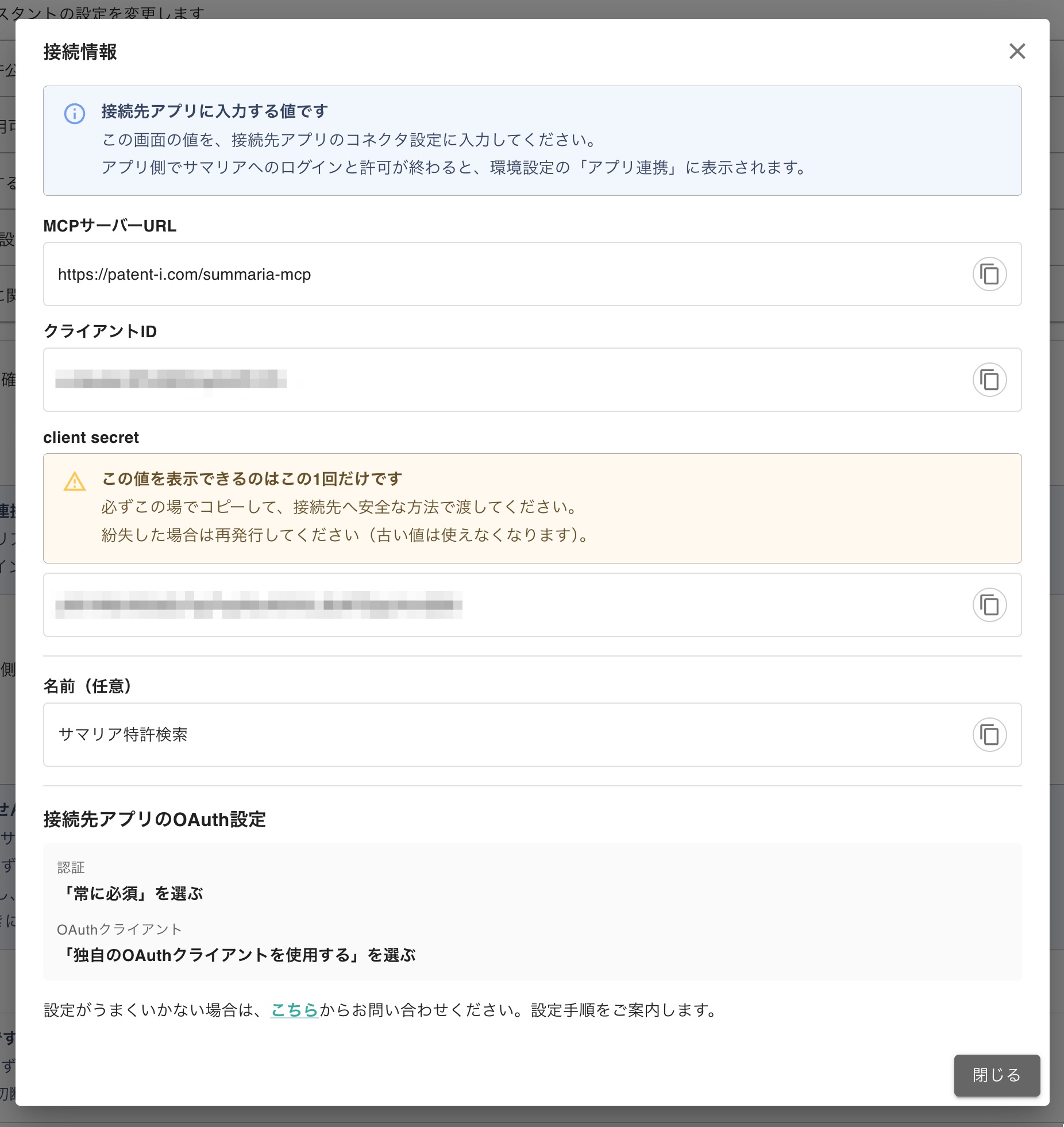Click the 接続先アプリに入力する値です heading
This screenshot has width=1064, height=1127.
click(x=215, y=111)
